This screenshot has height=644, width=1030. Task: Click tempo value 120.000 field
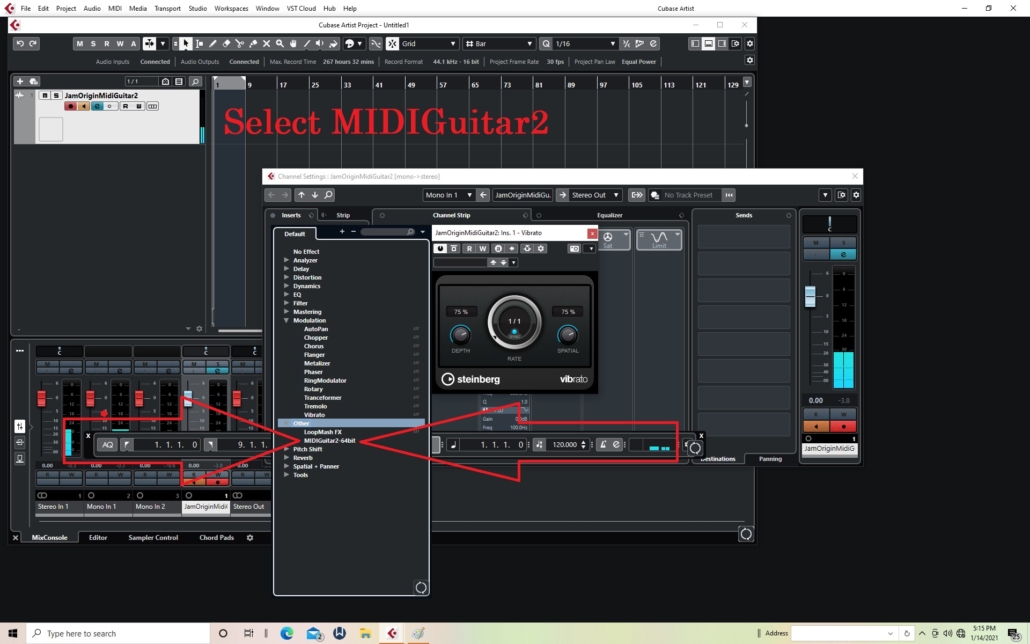pyautogui.click(x=564, y=445)
